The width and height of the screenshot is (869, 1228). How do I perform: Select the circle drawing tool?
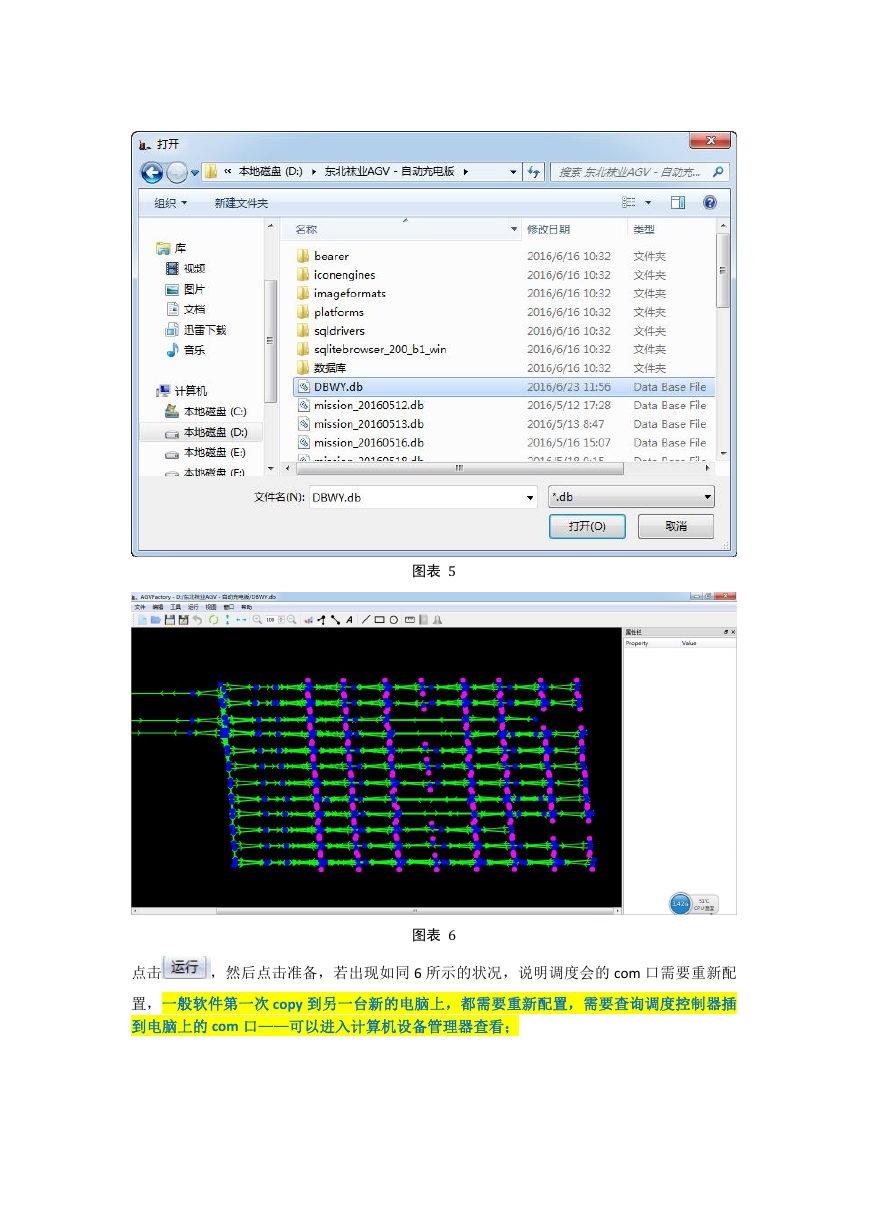point(394,620)
